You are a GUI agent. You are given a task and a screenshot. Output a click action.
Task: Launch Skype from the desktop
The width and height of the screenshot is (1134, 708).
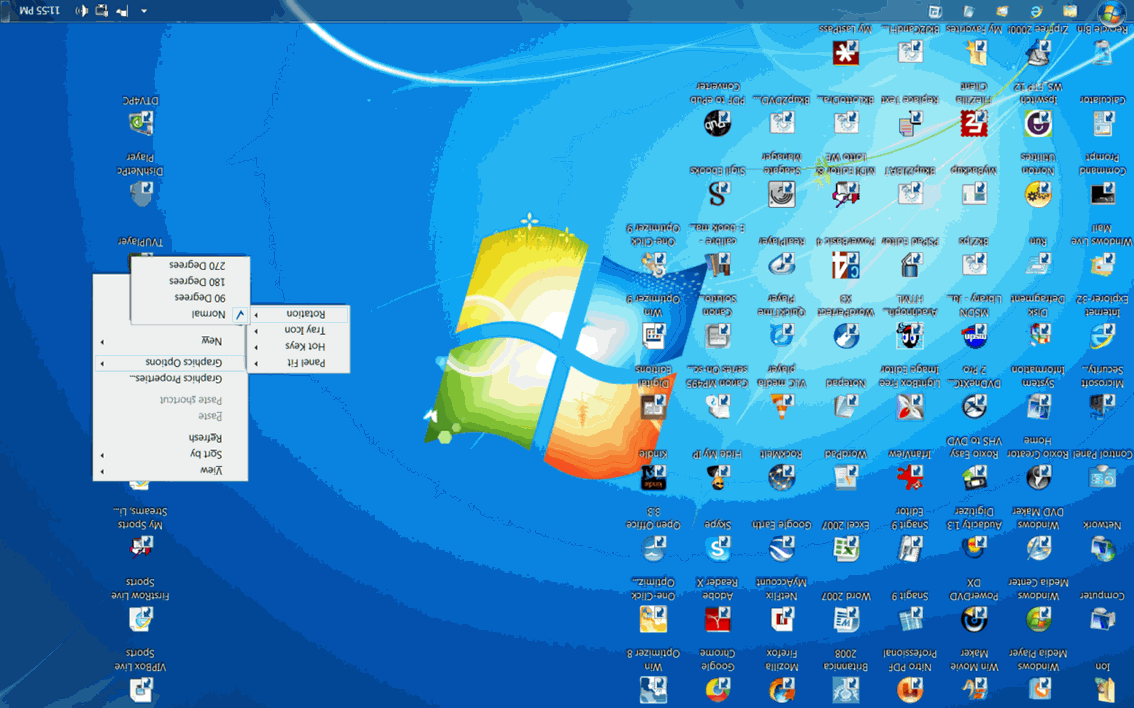[x=717, y=548]
